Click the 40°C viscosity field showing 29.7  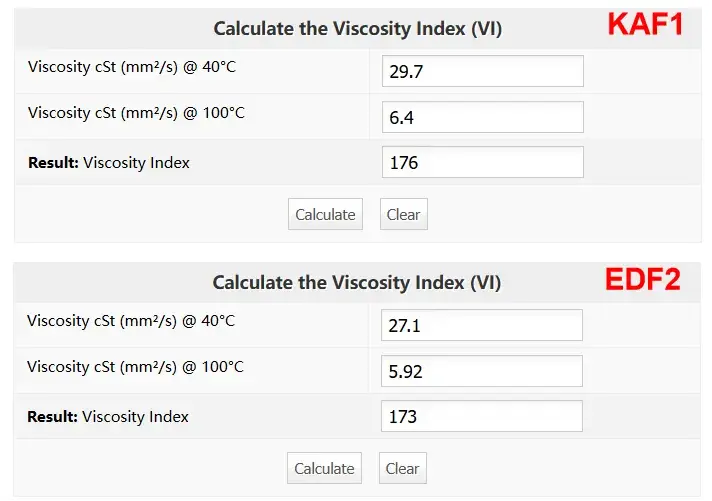tap(482, 71)
